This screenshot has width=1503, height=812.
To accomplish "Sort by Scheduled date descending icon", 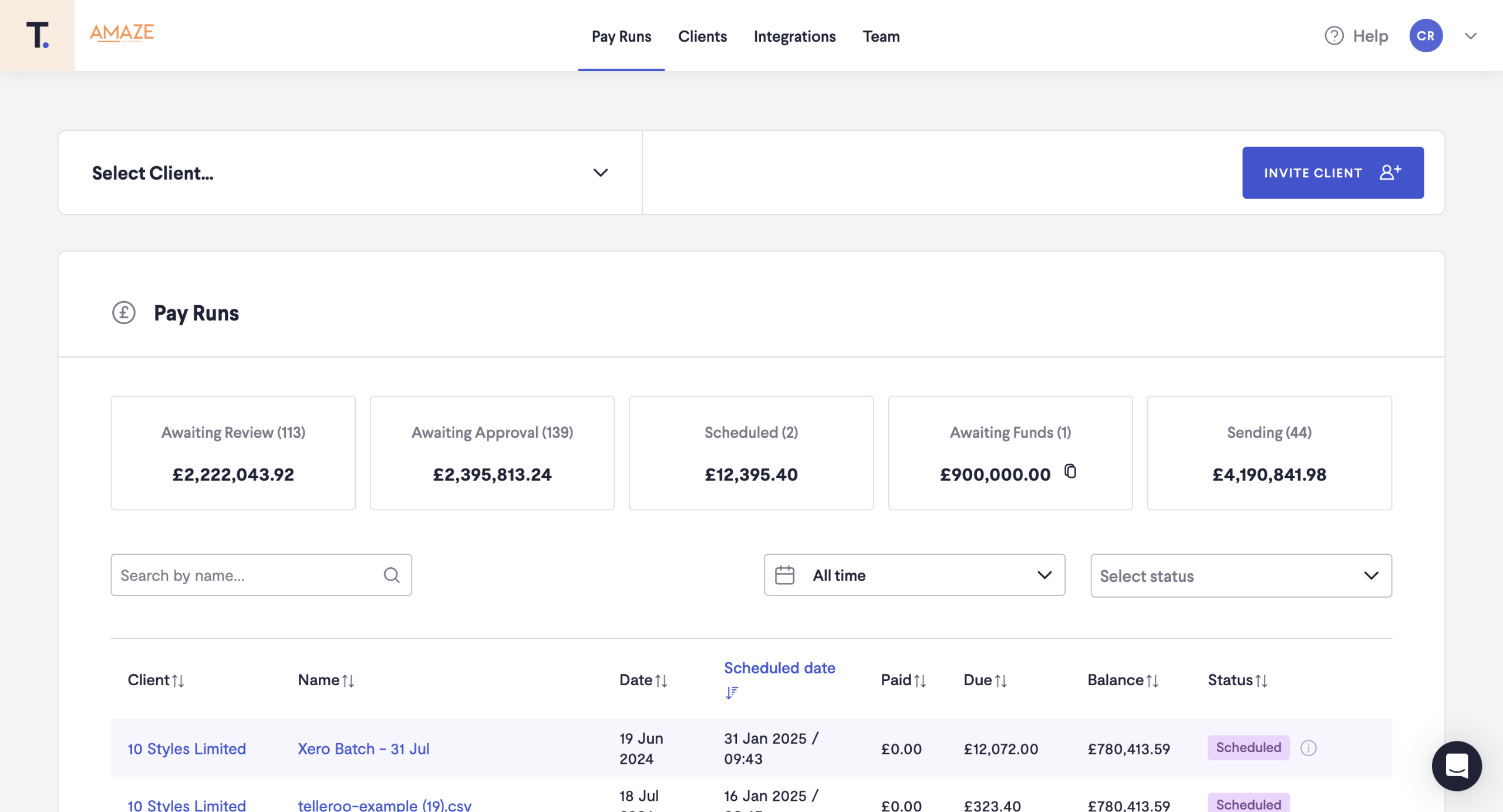I will [732, 693].
